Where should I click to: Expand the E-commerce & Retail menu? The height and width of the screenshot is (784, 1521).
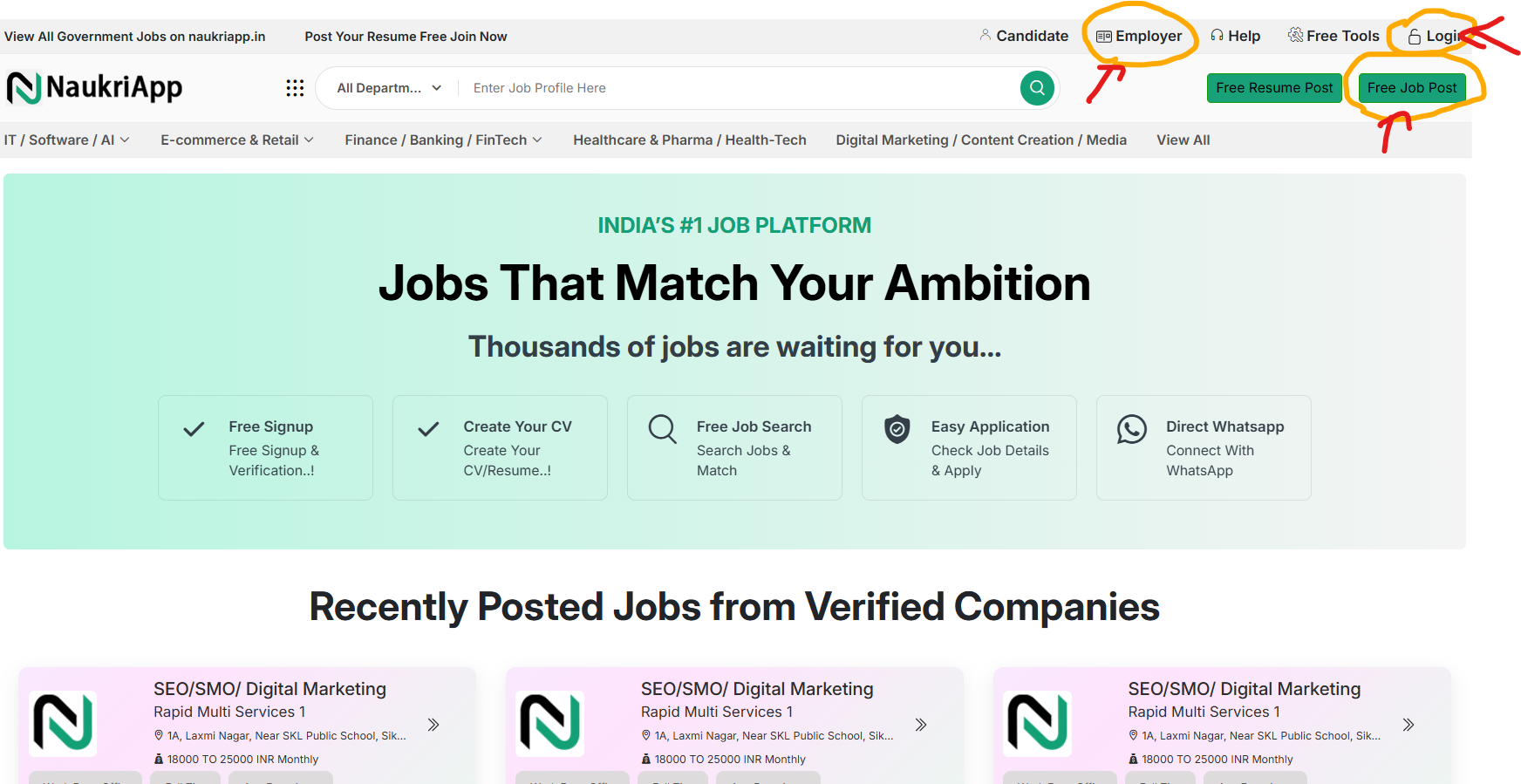[237, 140]
